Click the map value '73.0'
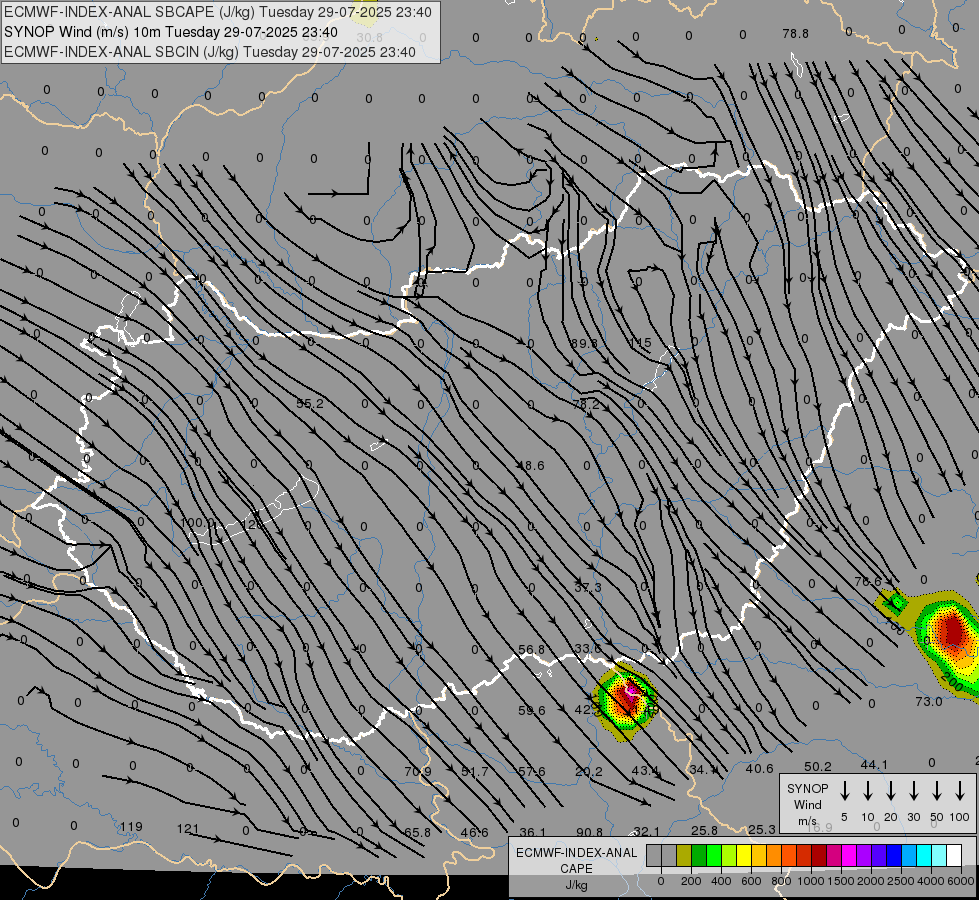This screenshot has height=900, width=979. 928,701
